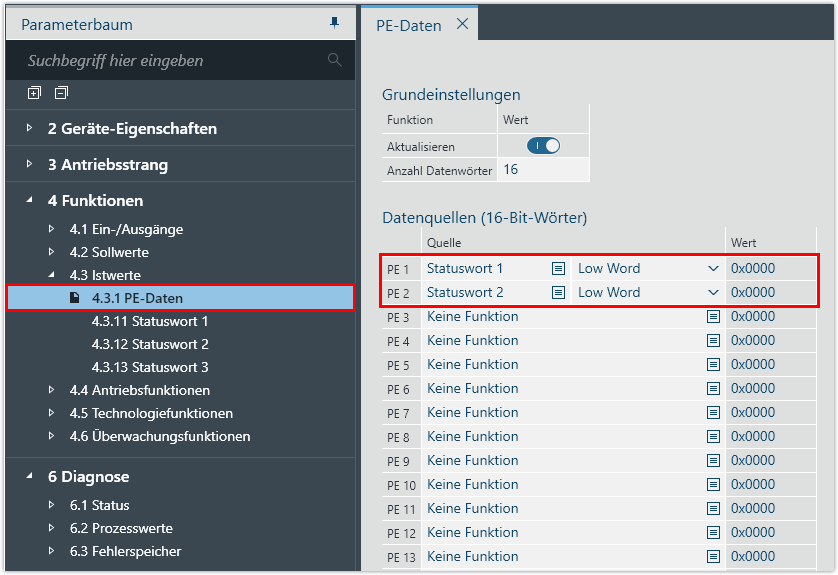The height and width of the screenshot is (575, 838).
Task: Collapse all tree nodes icon
Action: click(61, 93)
